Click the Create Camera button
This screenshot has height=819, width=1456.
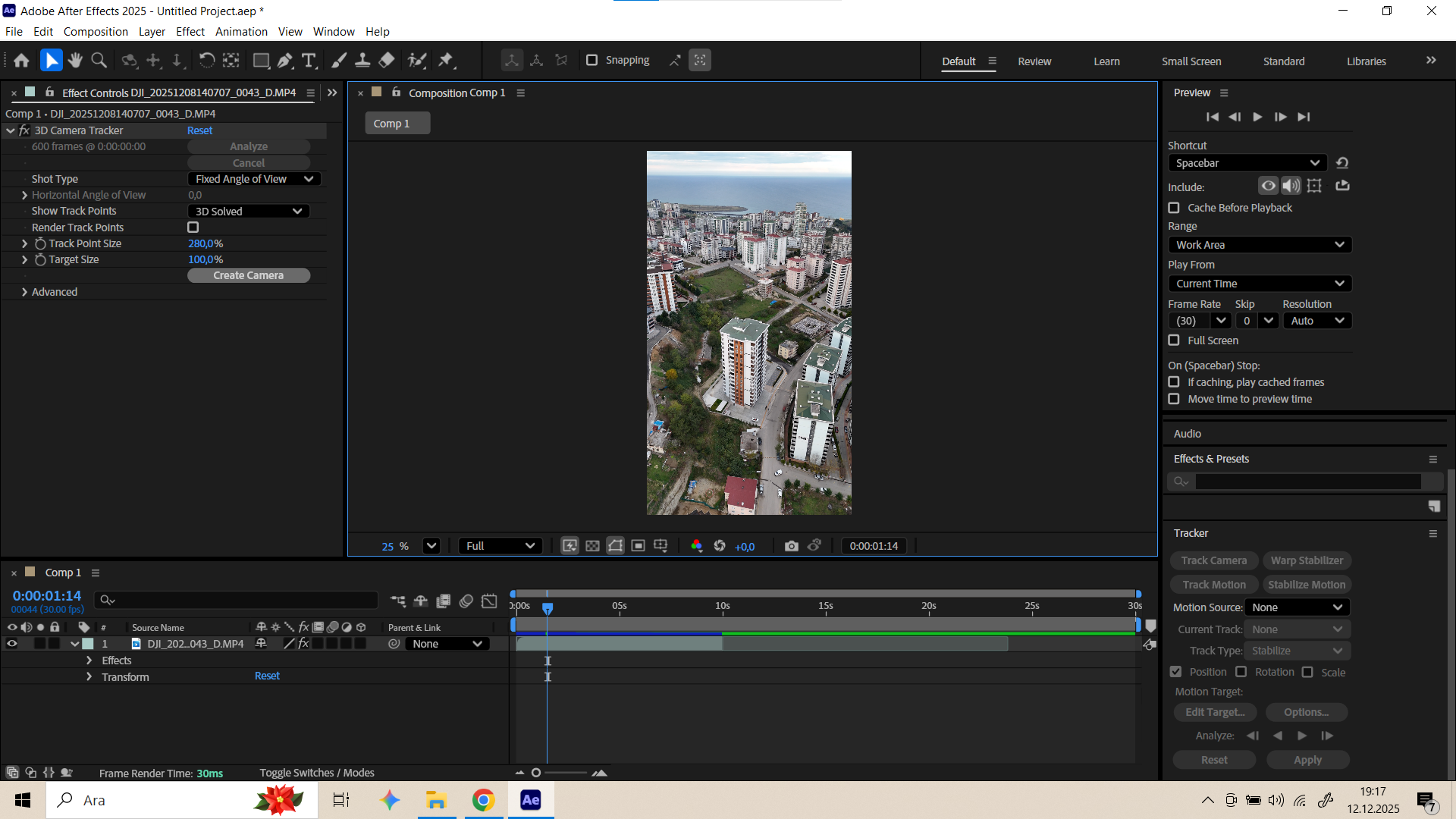pyautogui.click(x=249, y=275)
